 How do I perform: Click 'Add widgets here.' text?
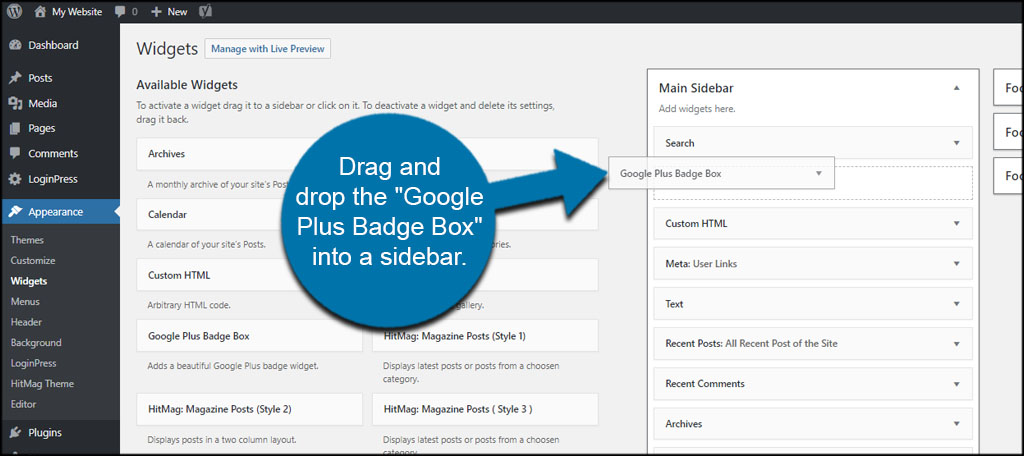(x=697, y=109)
